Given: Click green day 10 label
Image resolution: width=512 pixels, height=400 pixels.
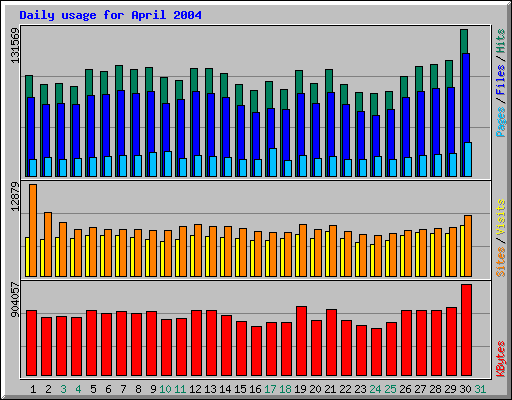Looking at the screenshot, I should (165, 389).
